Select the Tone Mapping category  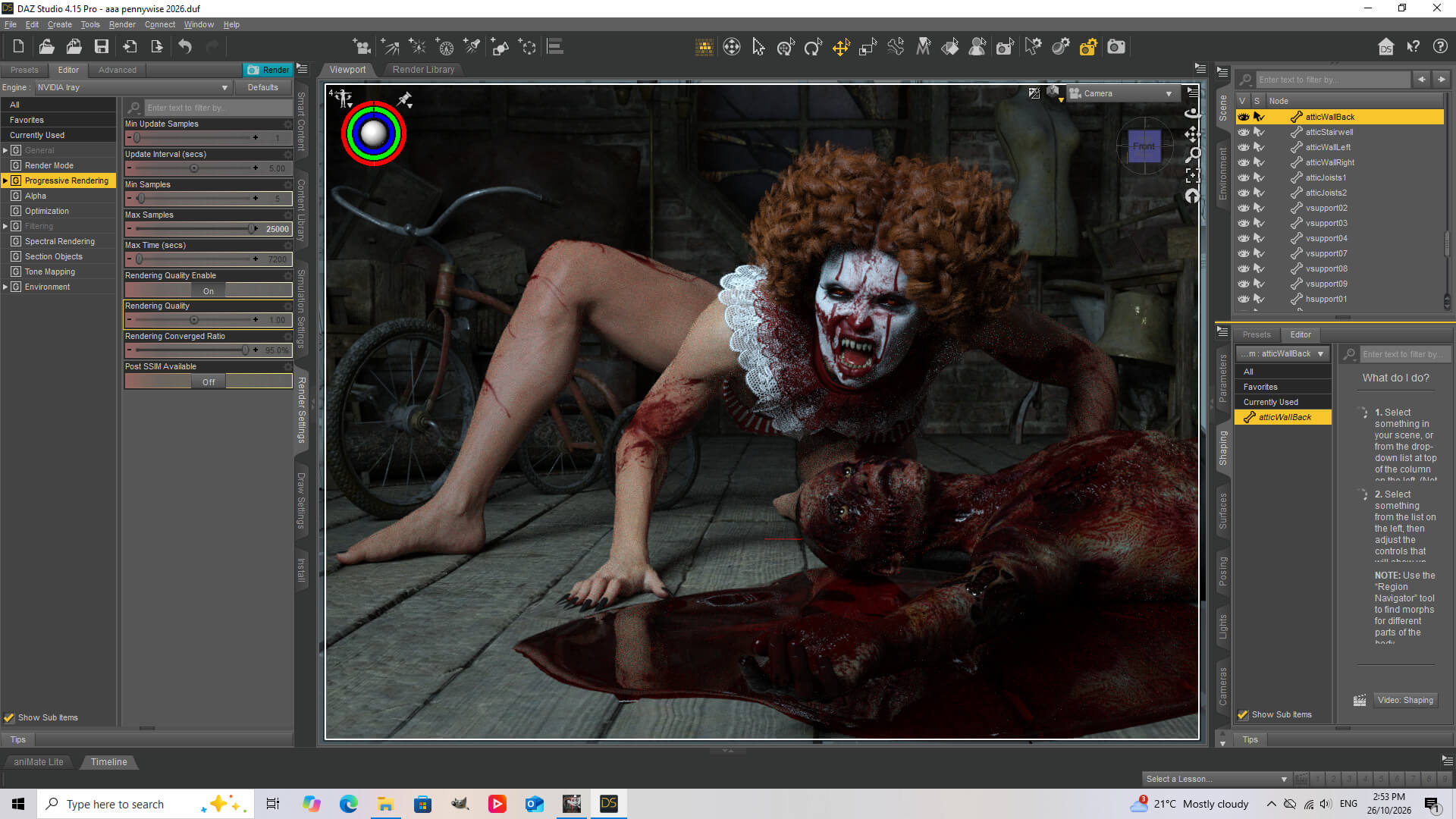coord(49,271)
